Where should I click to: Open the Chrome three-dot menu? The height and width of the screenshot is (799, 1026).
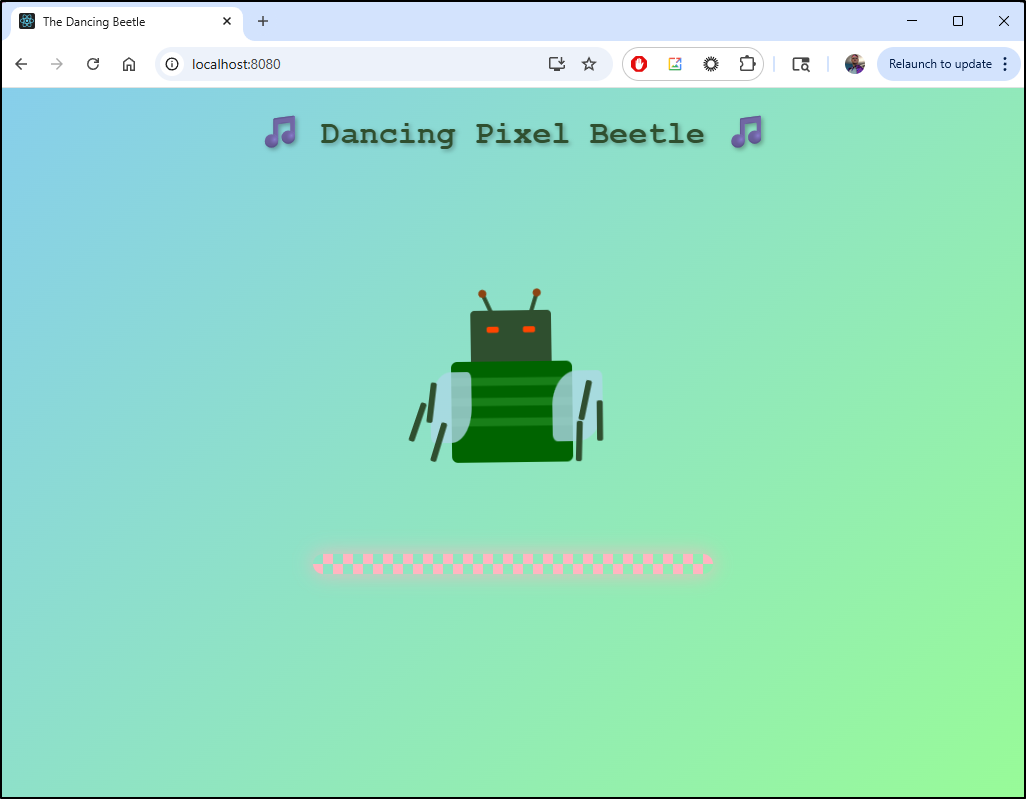click(1004, 64)
